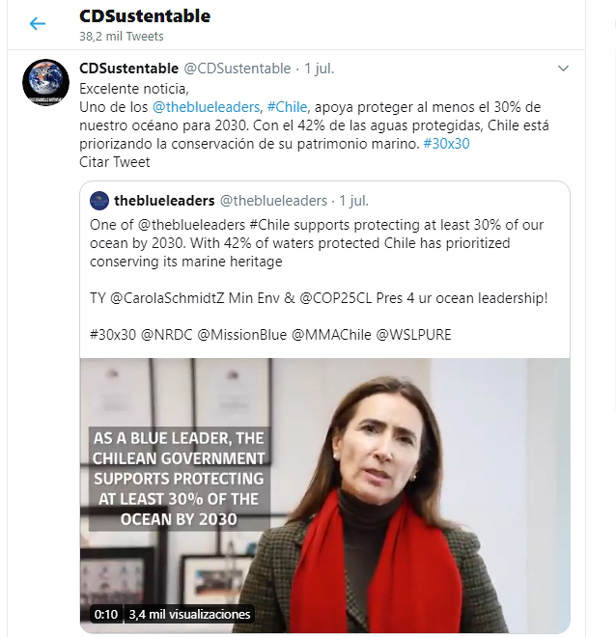Play the Chilean minister video
The image size is (616, 637).
pyautogui.click(x=325, y=495)
